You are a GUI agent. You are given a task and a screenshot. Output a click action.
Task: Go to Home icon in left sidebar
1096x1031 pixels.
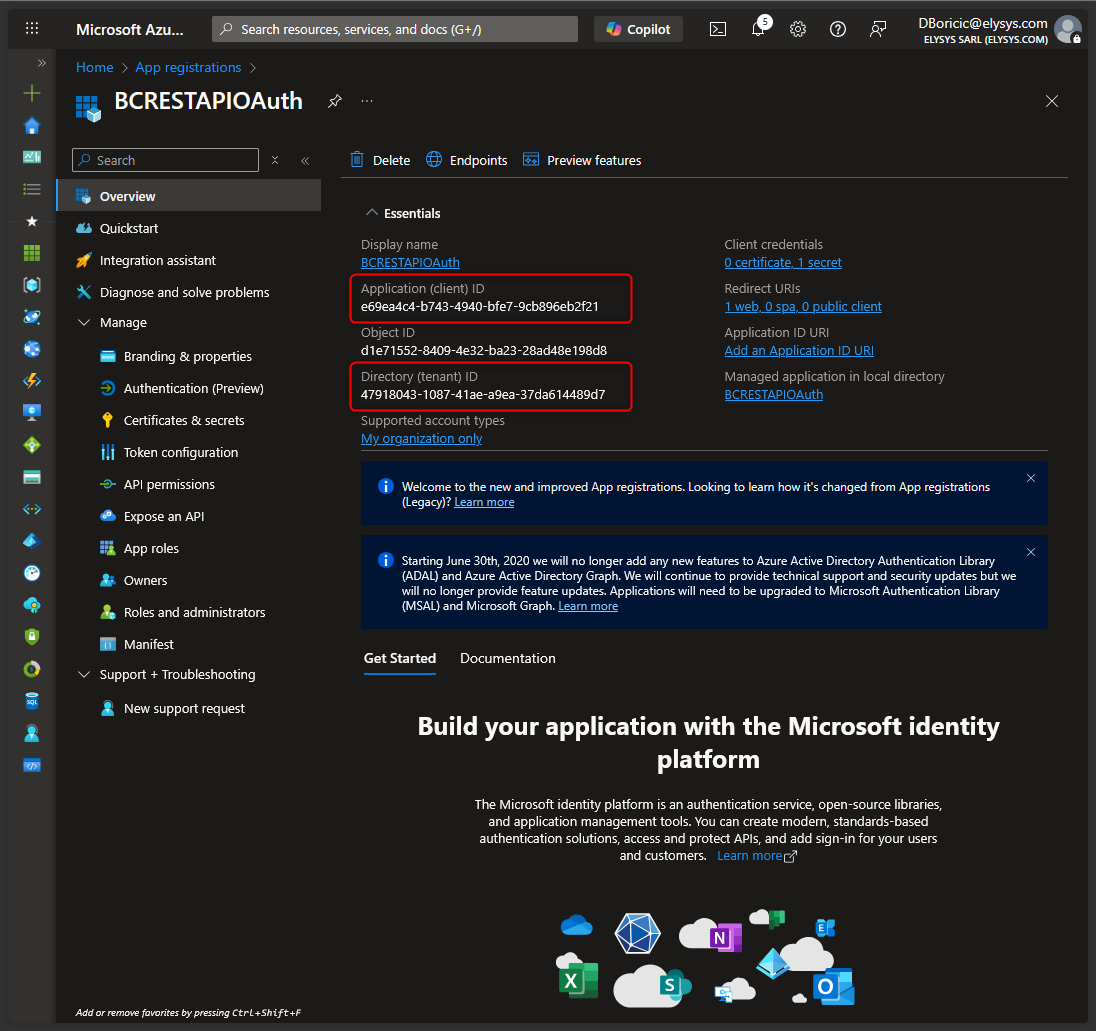click(x=32, y=125)
